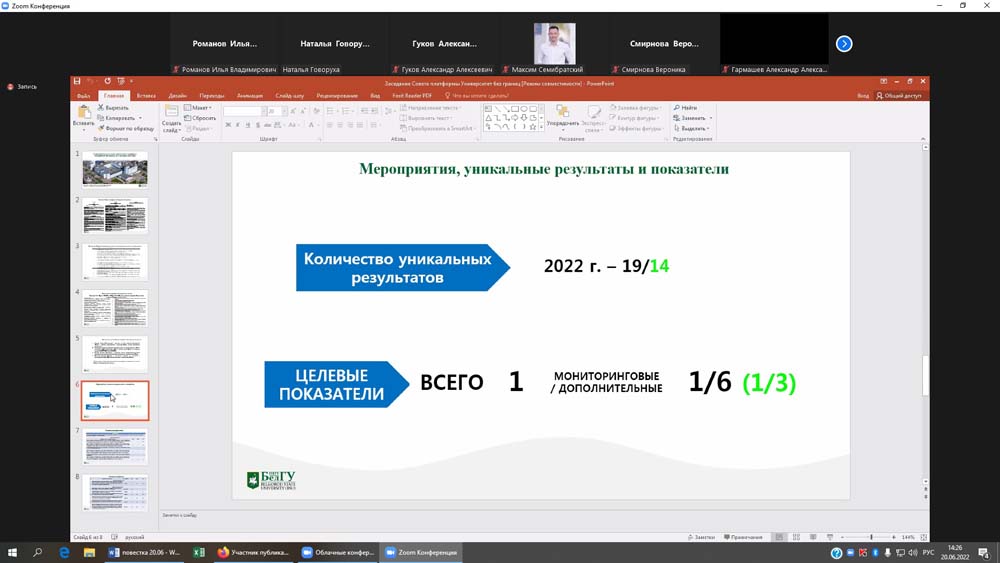Open the Layout (Макет) dropdown

click(x=198, y=108)
